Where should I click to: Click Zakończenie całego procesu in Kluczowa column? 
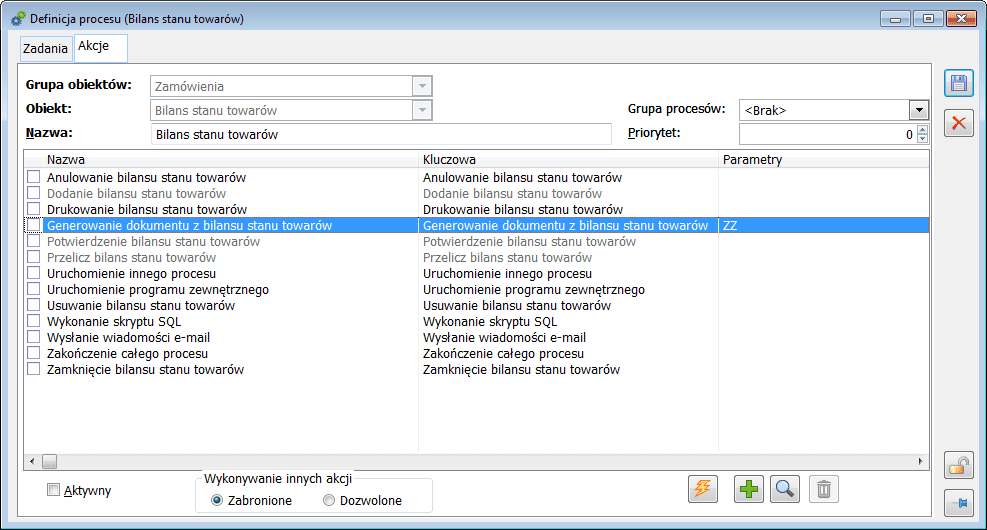pyautogui.click(x=504, y=354)
